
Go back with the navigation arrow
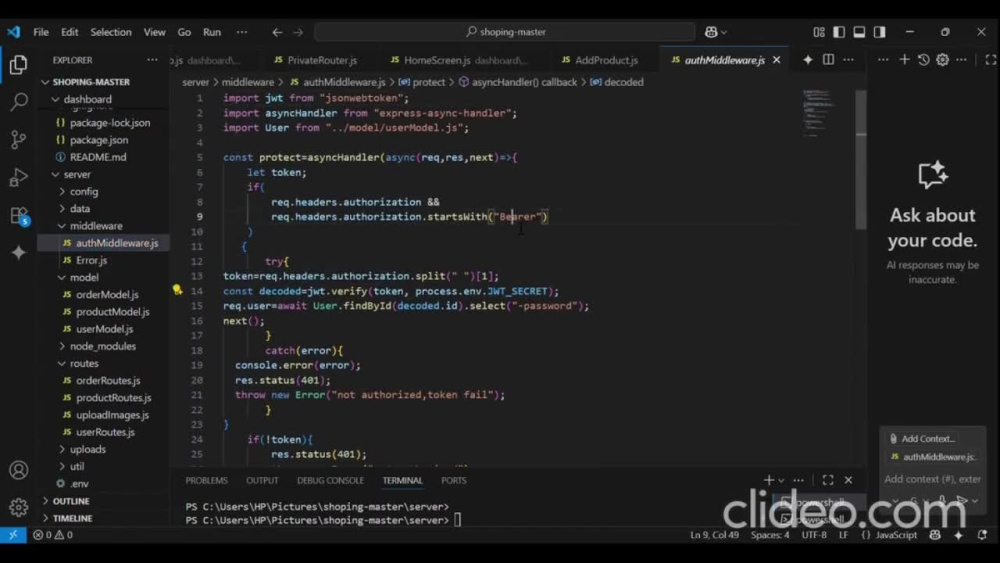point(277,32)
